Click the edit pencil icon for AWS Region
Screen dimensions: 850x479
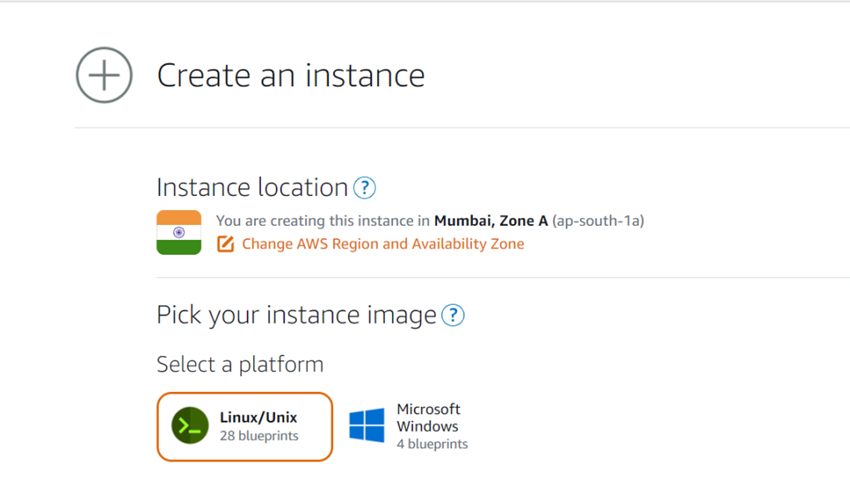226,244
